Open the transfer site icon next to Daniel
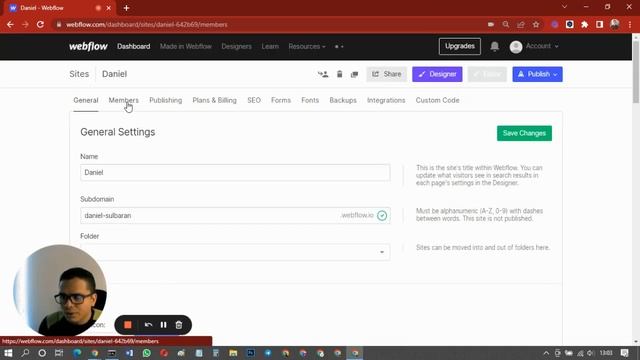The height and width of the screenshot is (360, 640). tap(323, 74)
